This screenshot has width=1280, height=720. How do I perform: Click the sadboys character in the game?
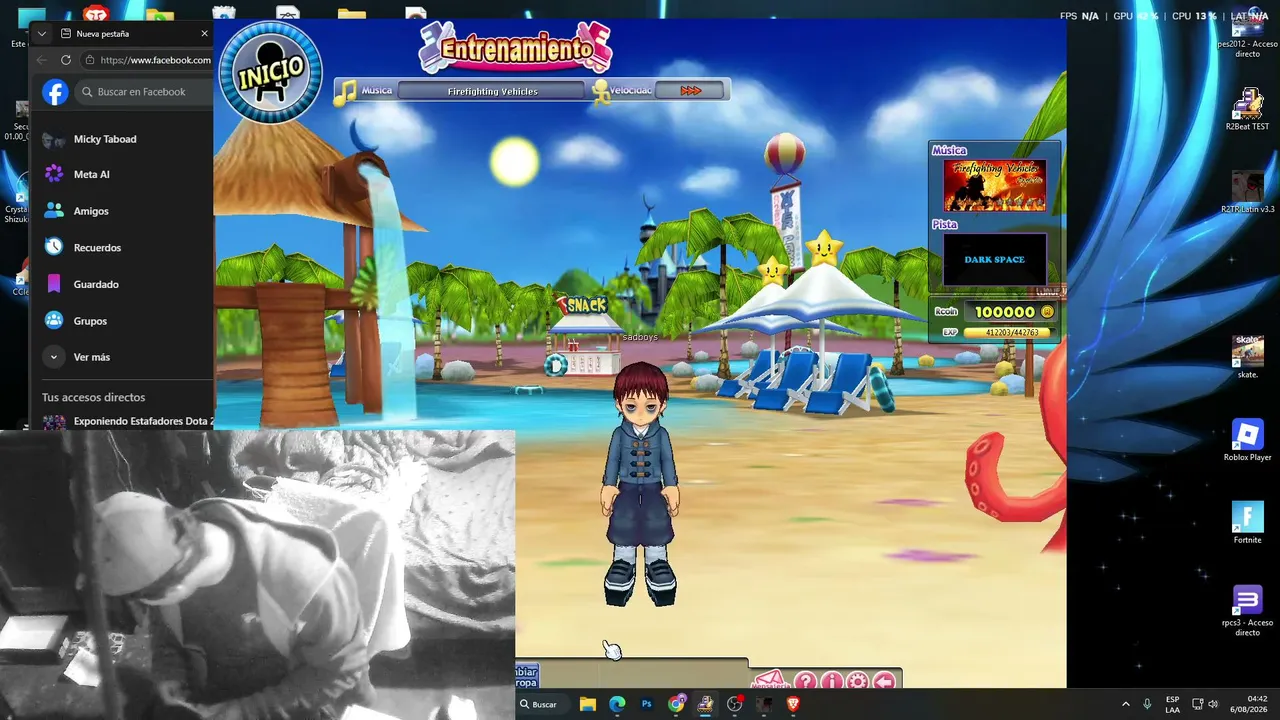(x=640, y=485)
